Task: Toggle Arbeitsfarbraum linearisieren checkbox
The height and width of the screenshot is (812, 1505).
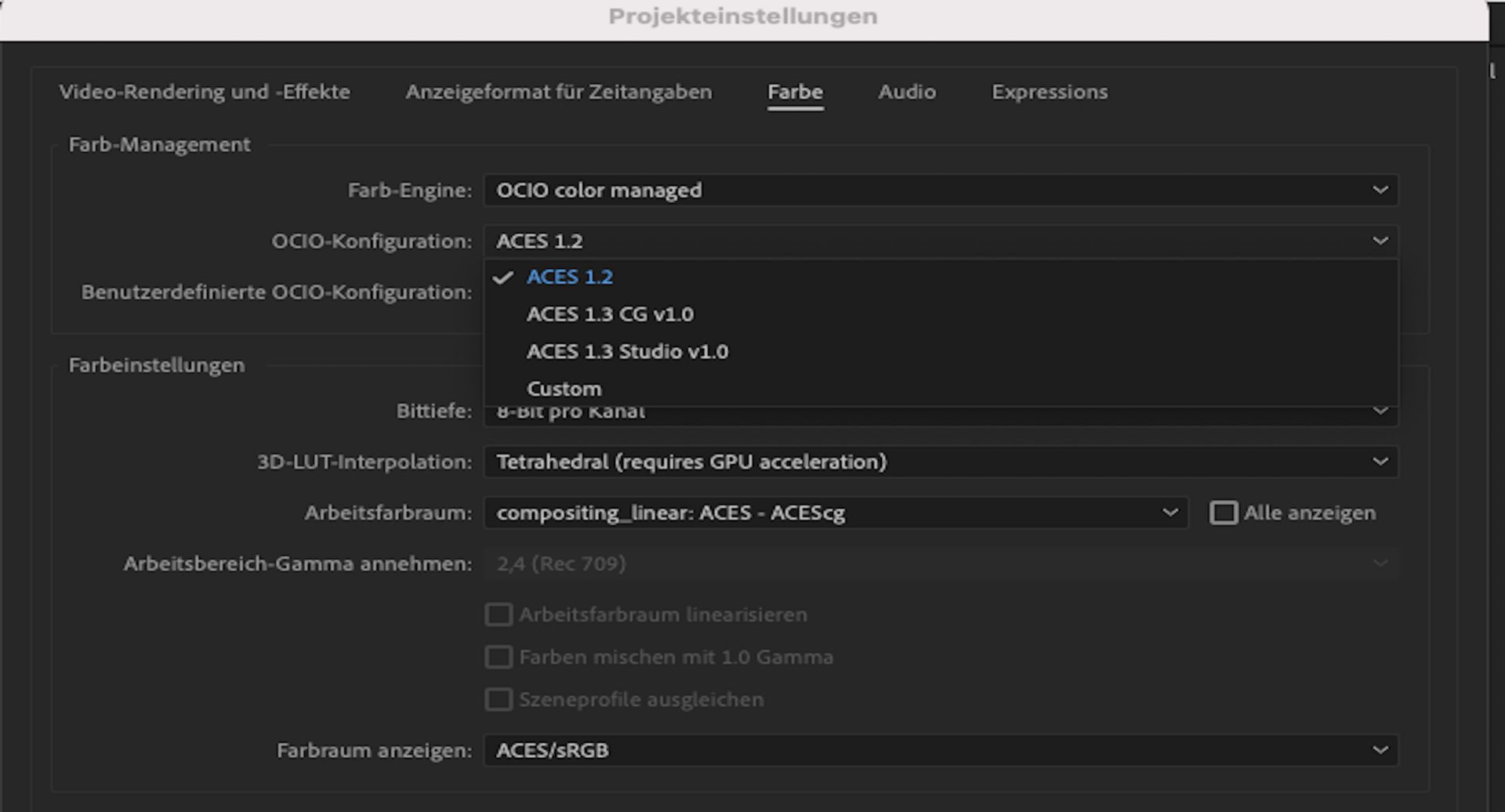Action: click(499, 614)
